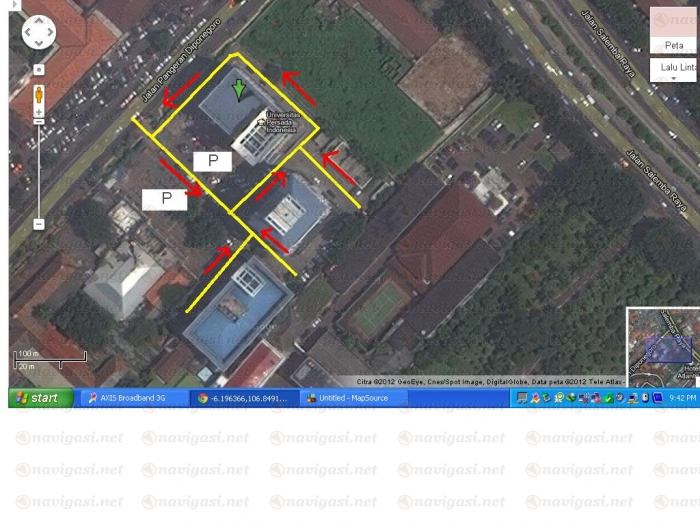This screenshot has width=700, height=525.
Task: Expand the side panel arrow at top-left
Action: [x=15, y=5]
